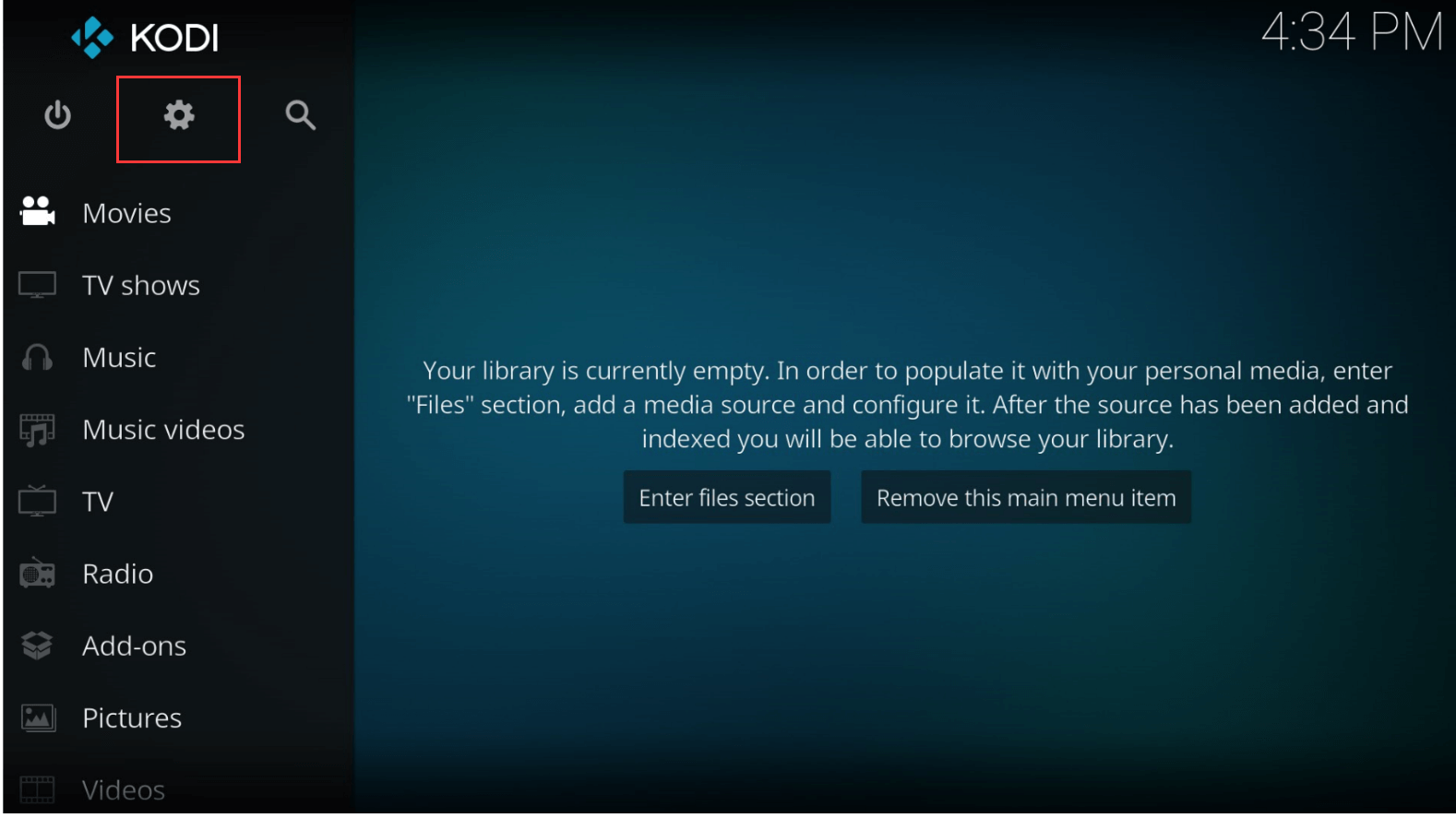Select the TV menu label
1456x818 pixels.
[98, 502]
